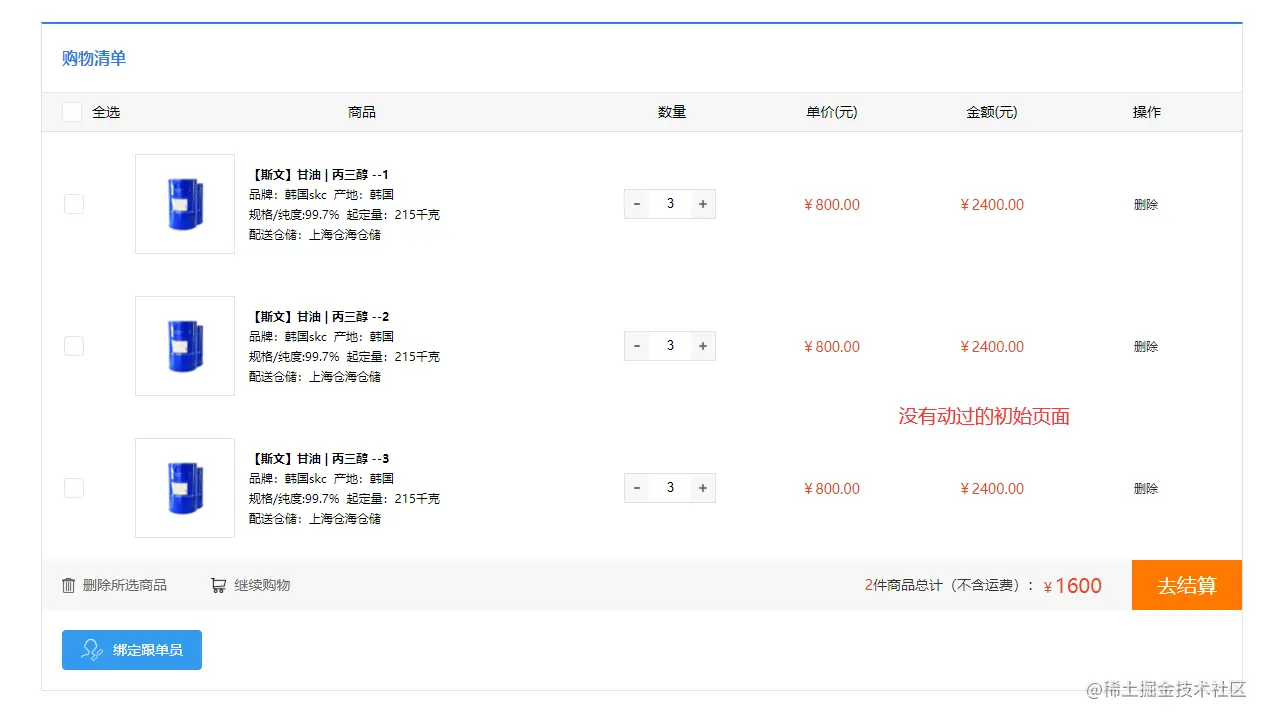
Task: Decrease quantity of product --1 with minus
Action: (x=637, y=204)
